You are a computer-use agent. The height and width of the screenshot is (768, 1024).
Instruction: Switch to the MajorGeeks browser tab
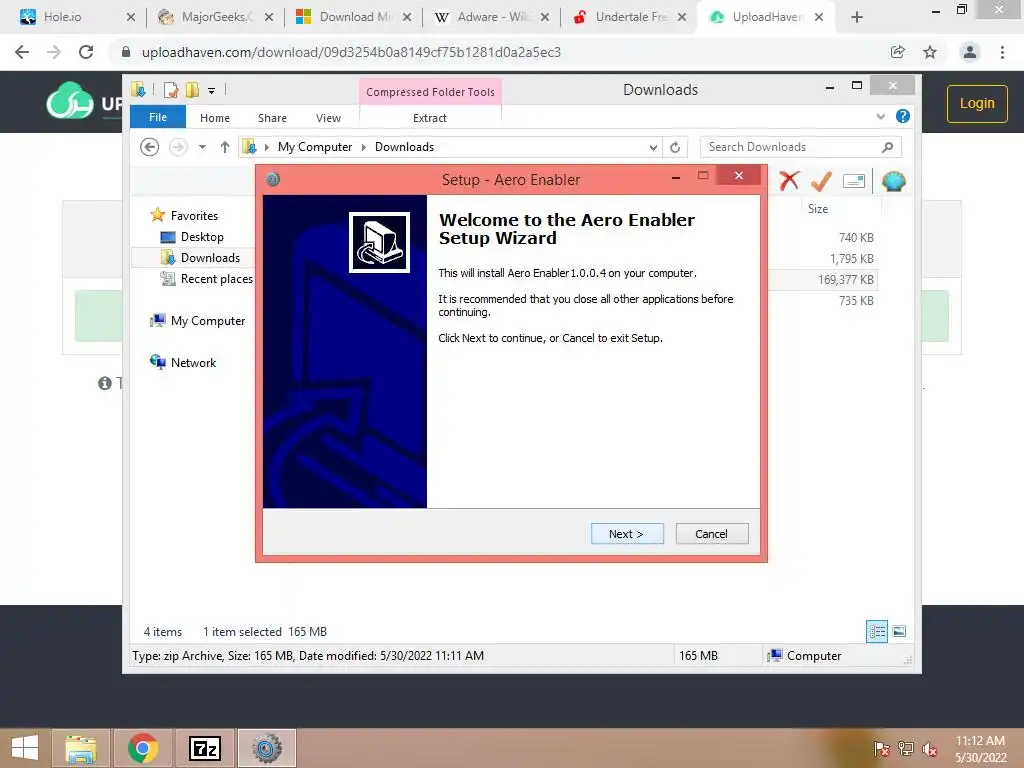point(216,17)
